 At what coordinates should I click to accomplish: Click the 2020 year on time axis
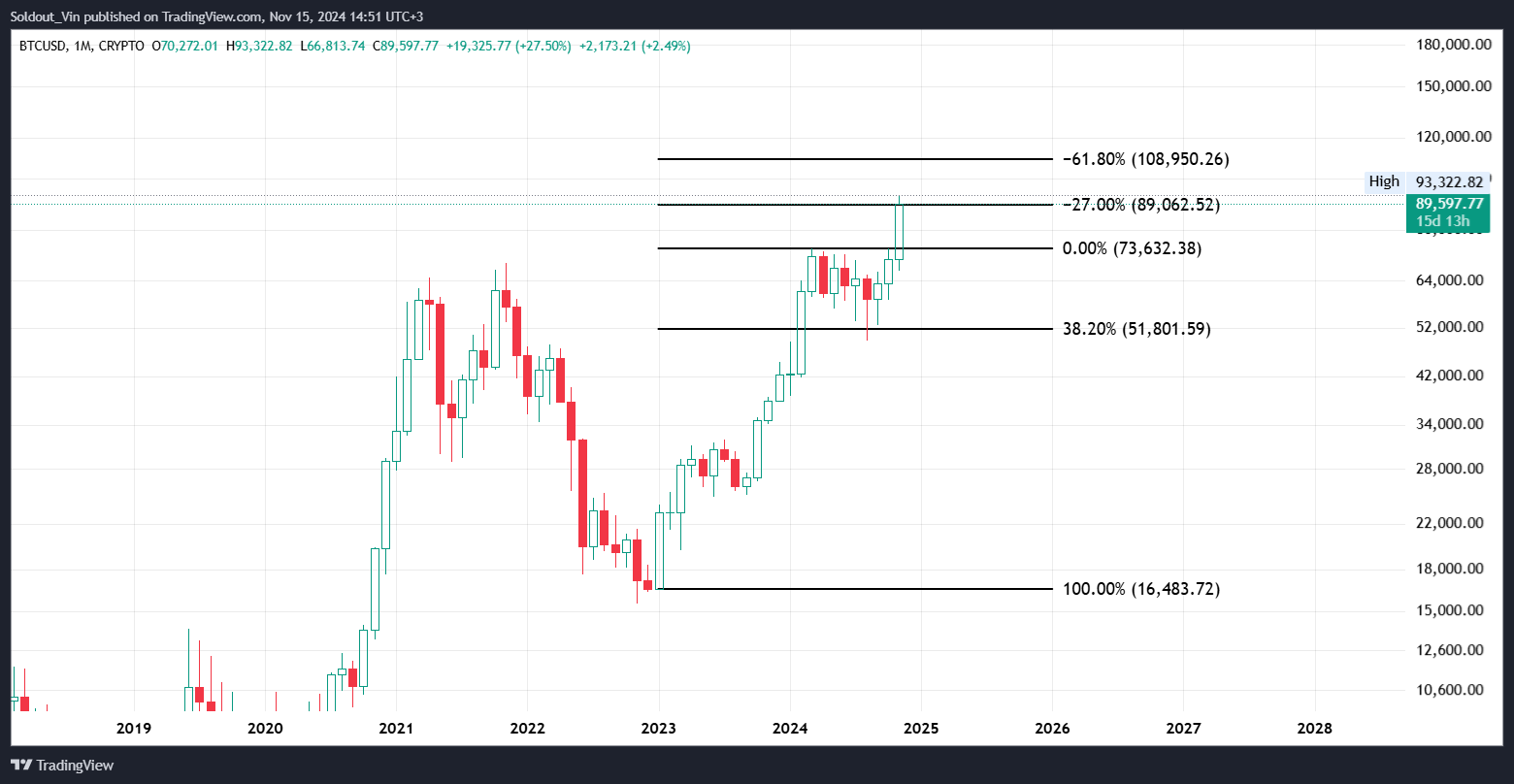265,728
